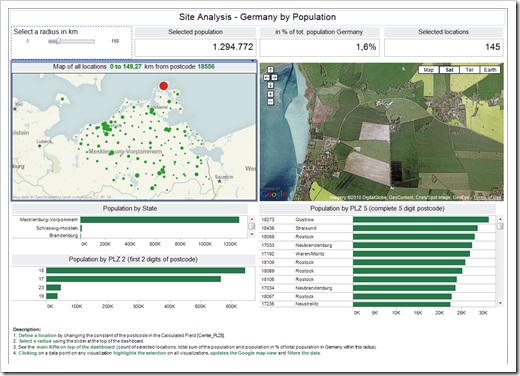520x376 pixels.
Task: Zoom out on the satellite map
Action: tap(270, 102)
